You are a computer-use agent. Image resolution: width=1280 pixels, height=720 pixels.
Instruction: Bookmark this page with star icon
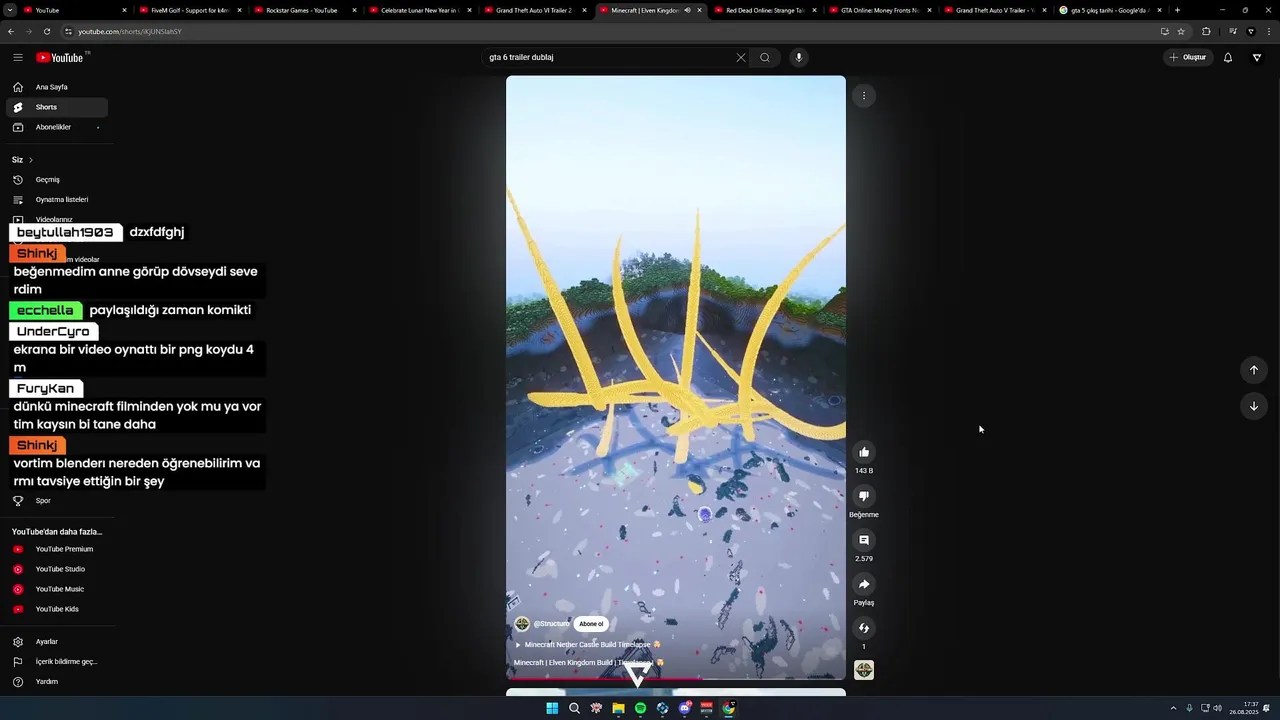tap(1181, 31)
